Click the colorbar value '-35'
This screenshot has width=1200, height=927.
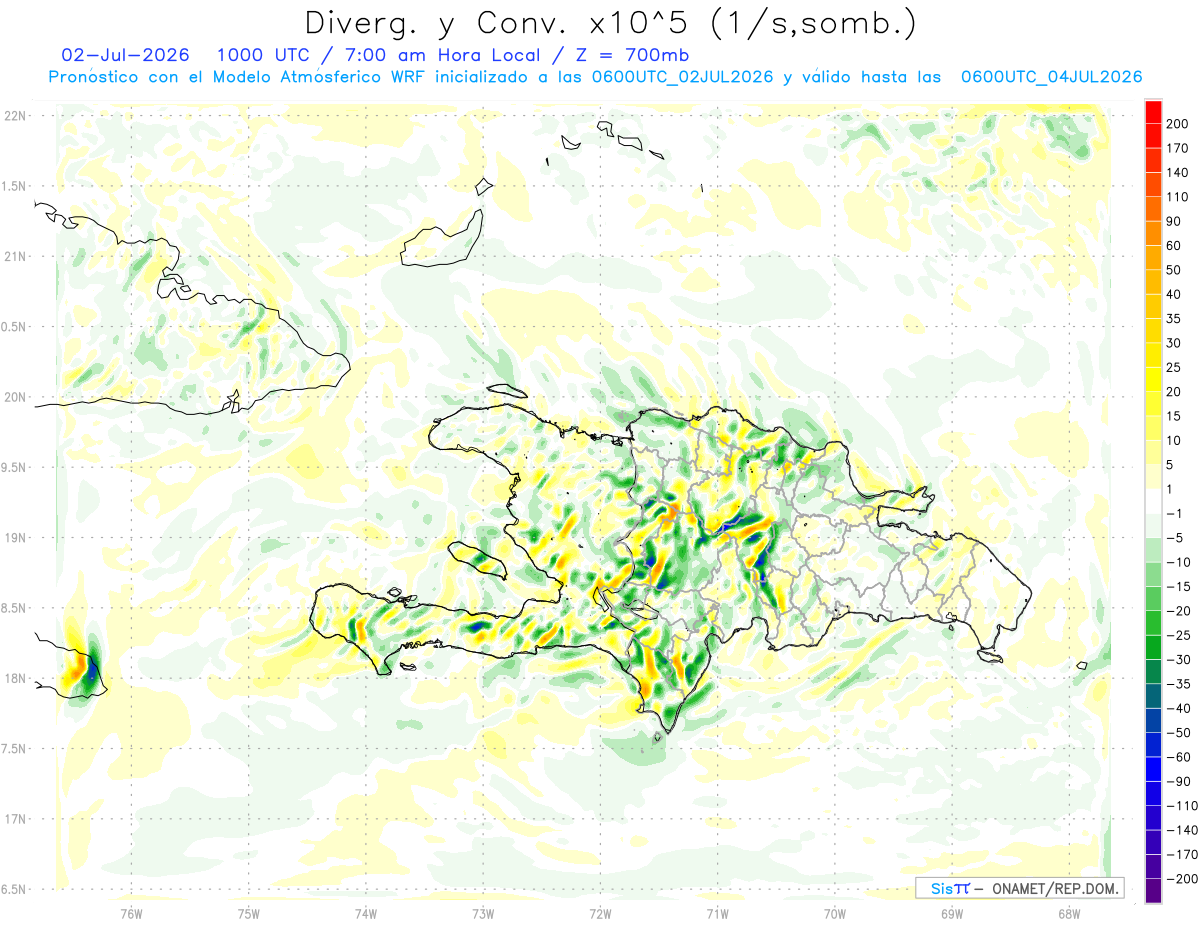point(1180,684)
